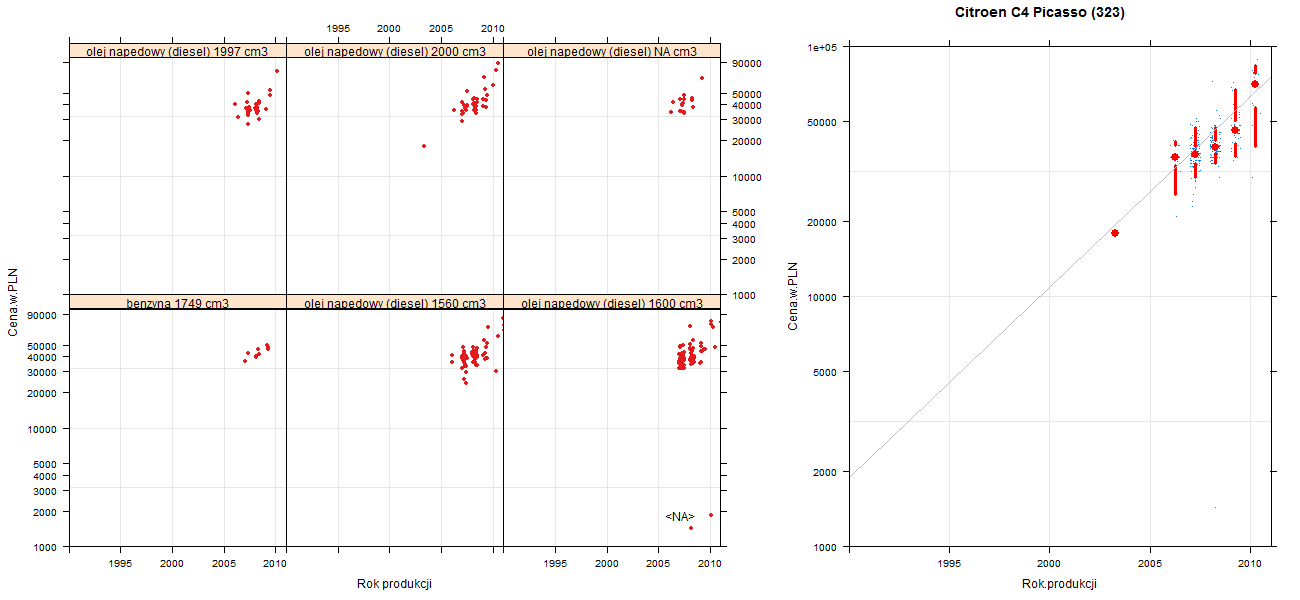Click the 'Rok produkcji' x-axis label of the panel grid
Viewport: 1300px width, 600px height.
tap(394, 584)
